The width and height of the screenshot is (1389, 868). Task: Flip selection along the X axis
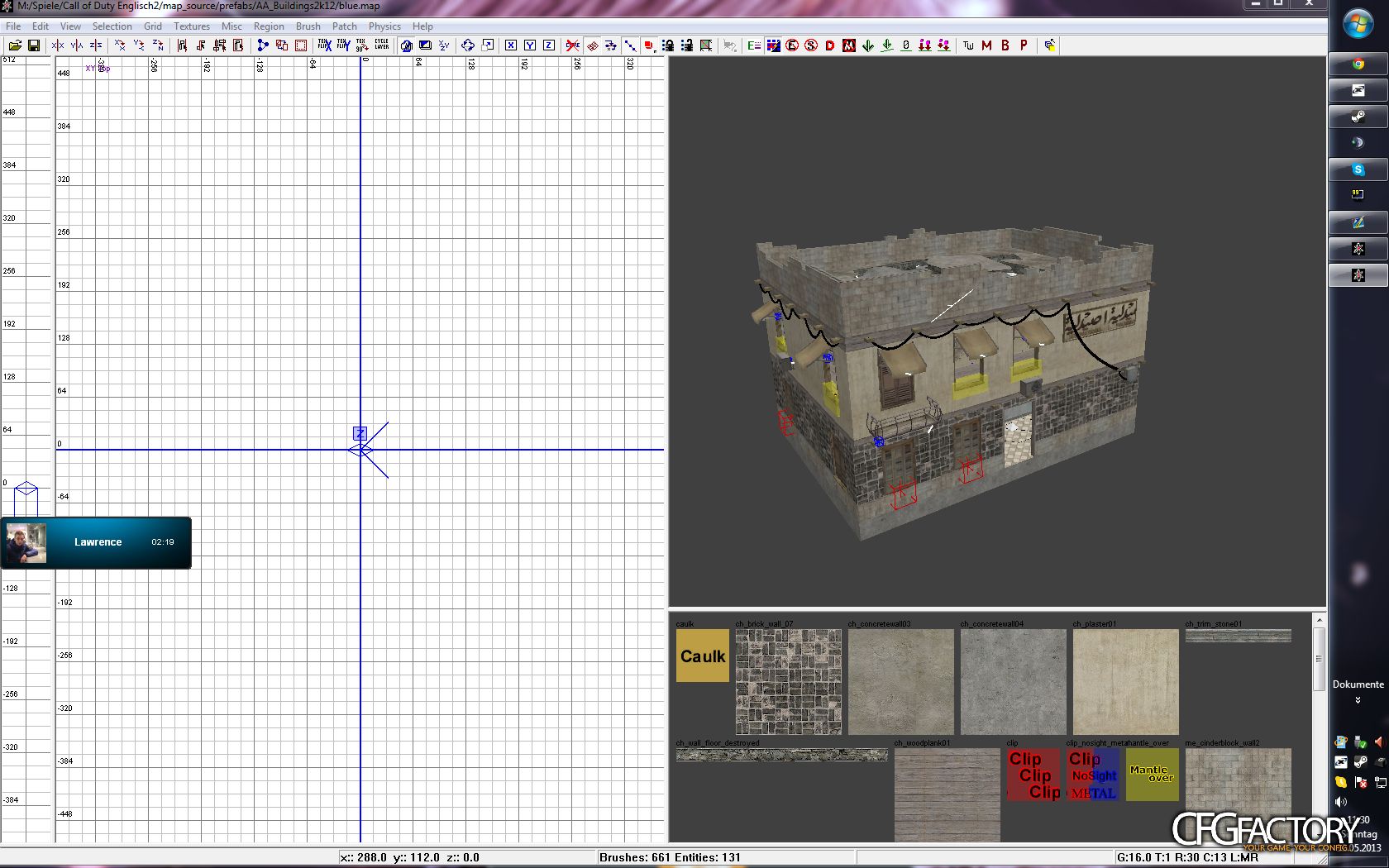point(58,45)
